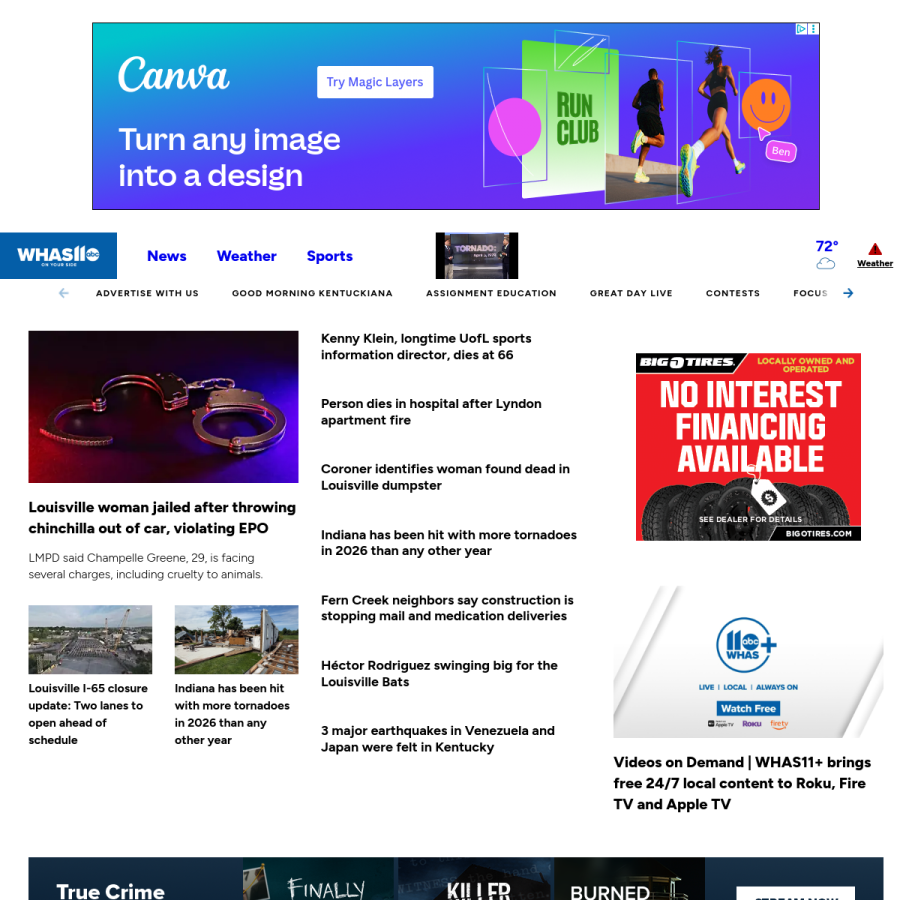Click the Try Magic Layers button
This screenshot has height=900, width=900.
click(375, 82)
